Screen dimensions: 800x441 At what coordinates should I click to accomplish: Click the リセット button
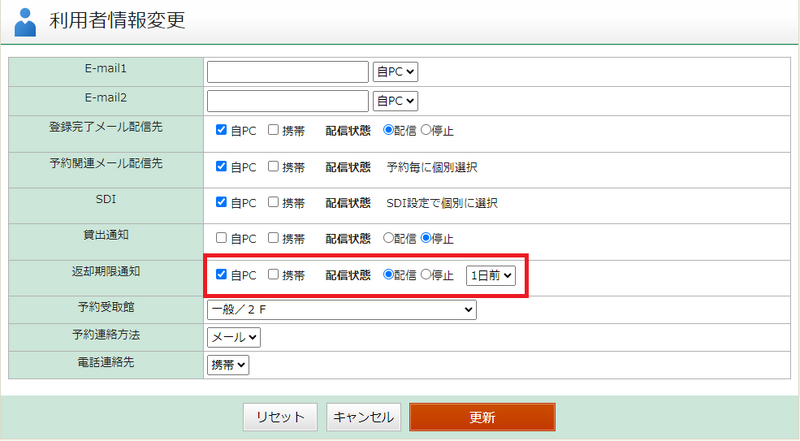[280, 417]
